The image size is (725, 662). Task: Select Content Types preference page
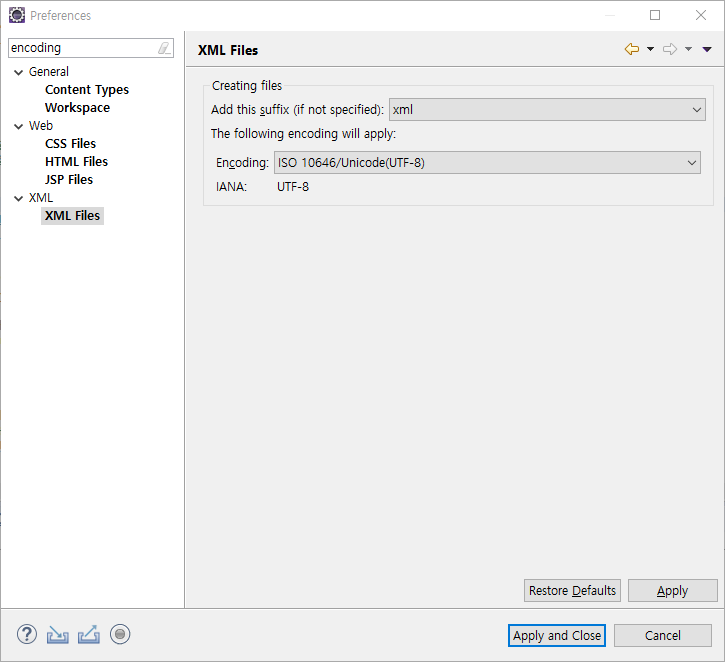87,90
